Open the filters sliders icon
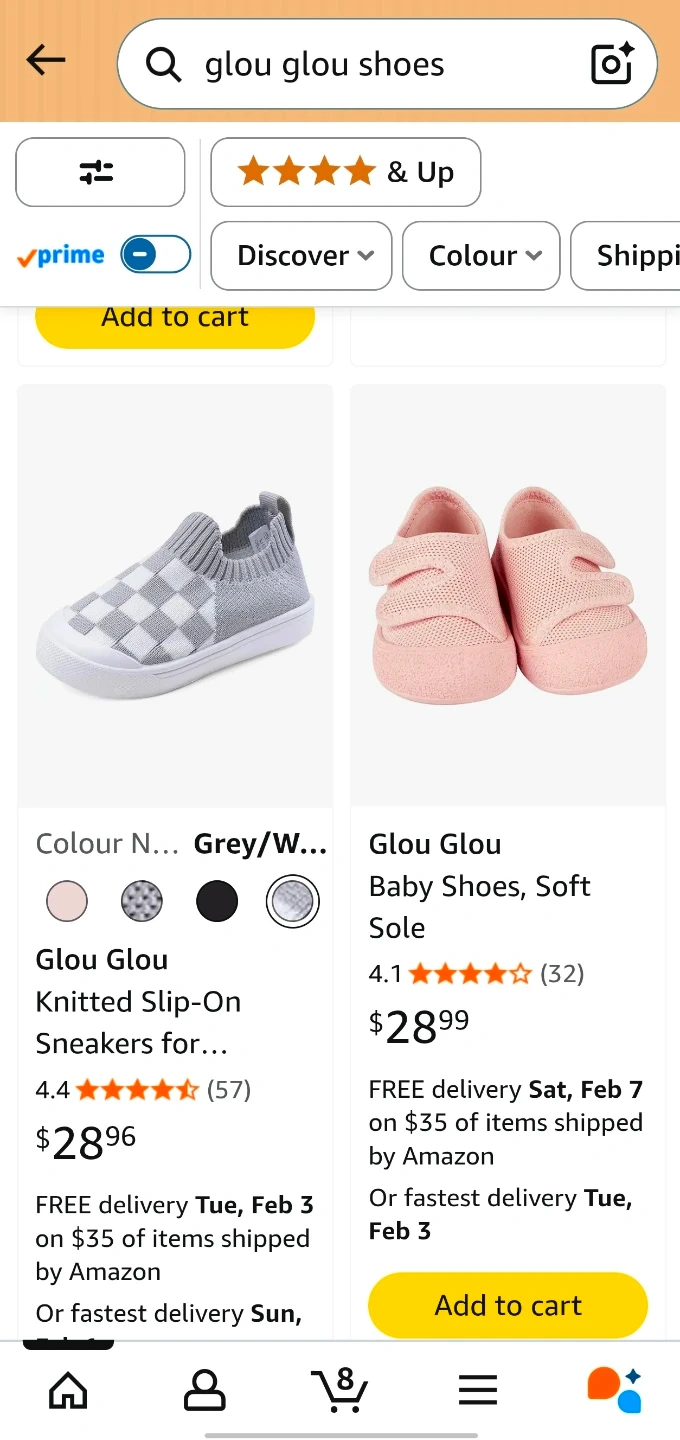 [100, 173]
